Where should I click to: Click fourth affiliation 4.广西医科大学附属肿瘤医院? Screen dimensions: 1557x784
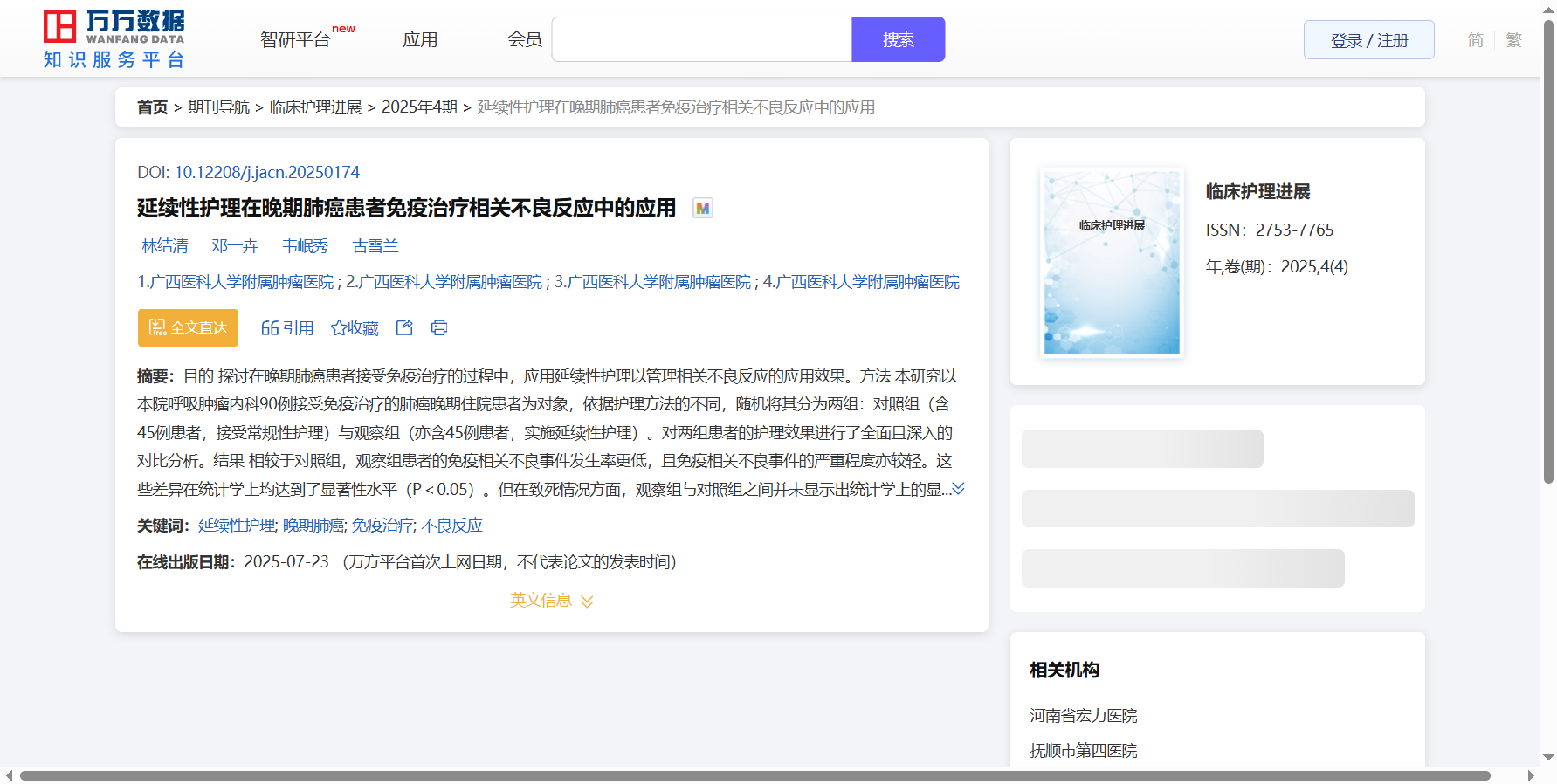click(x=861, y=282)
